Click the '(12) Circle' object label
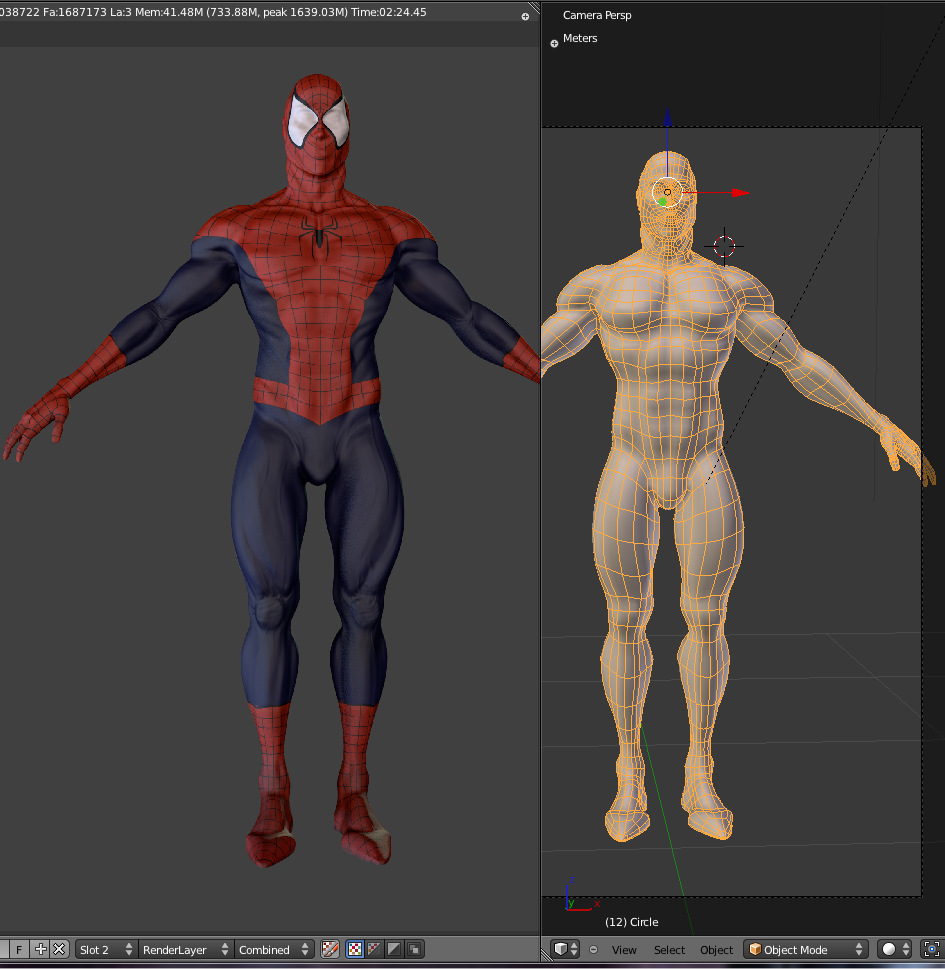Viewport: 945px width, 969px height. pos(631,921)
